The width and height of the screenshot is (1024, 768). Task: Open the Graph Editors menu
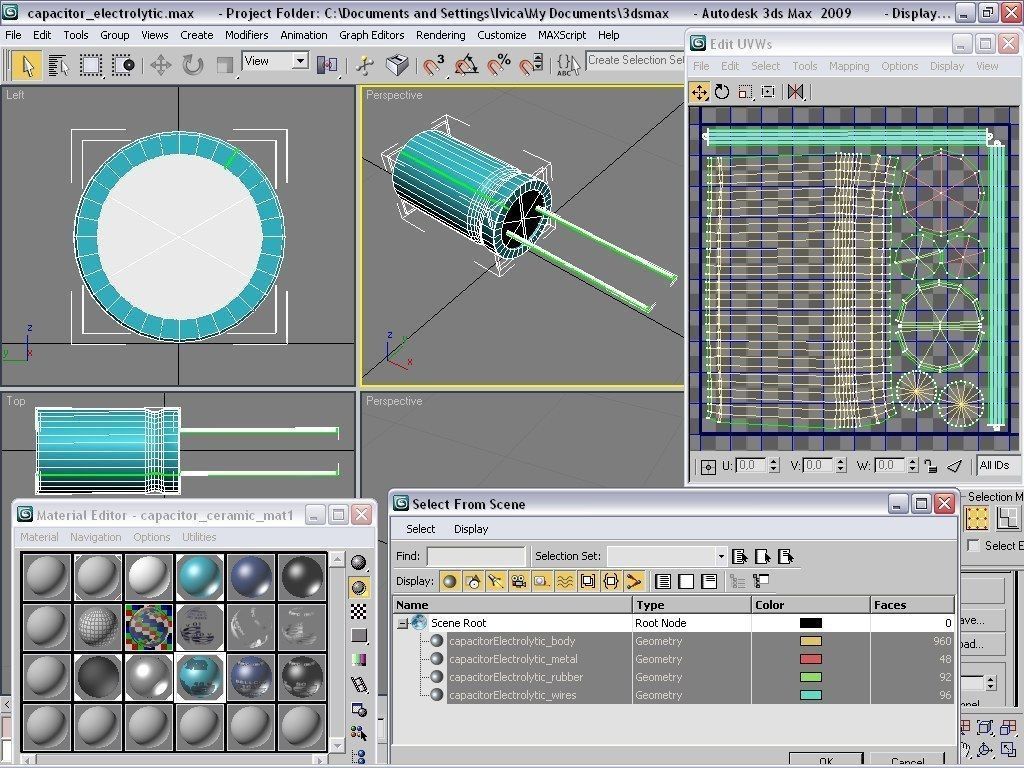[372, 35]
